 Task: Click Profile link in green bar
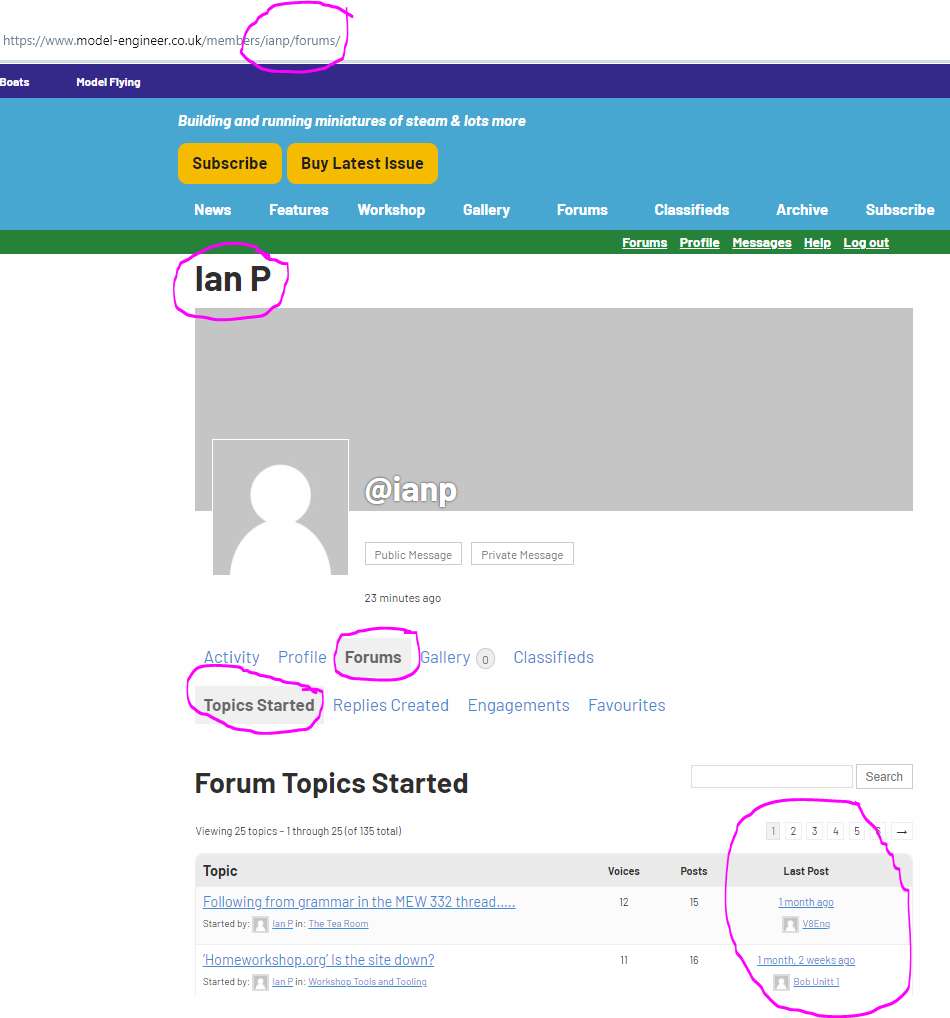(699, 243)
